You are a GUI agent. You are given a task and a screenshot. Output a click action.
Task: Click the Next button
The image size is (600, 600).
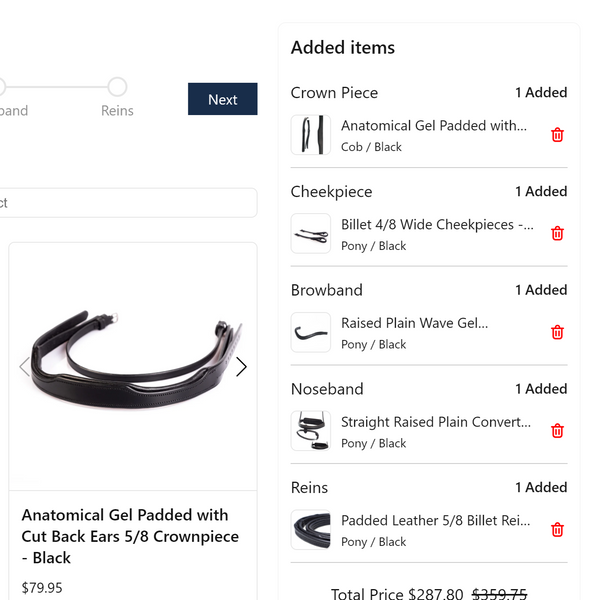pyautogui.click(x=222, y=99)
